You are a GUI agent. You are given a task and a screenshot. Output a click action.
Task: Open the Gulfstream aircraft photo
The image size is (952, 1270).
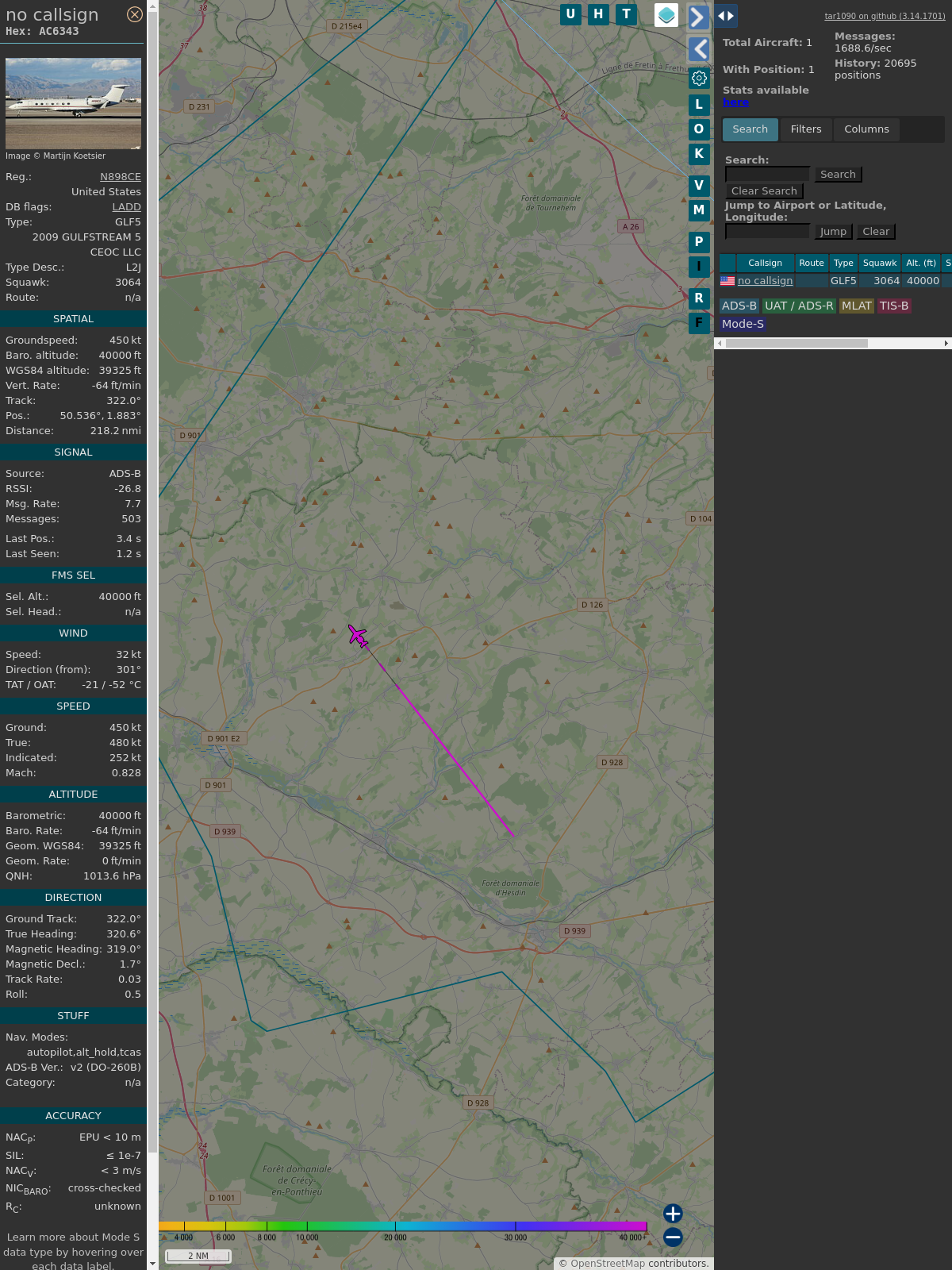(x=73, y=103)
